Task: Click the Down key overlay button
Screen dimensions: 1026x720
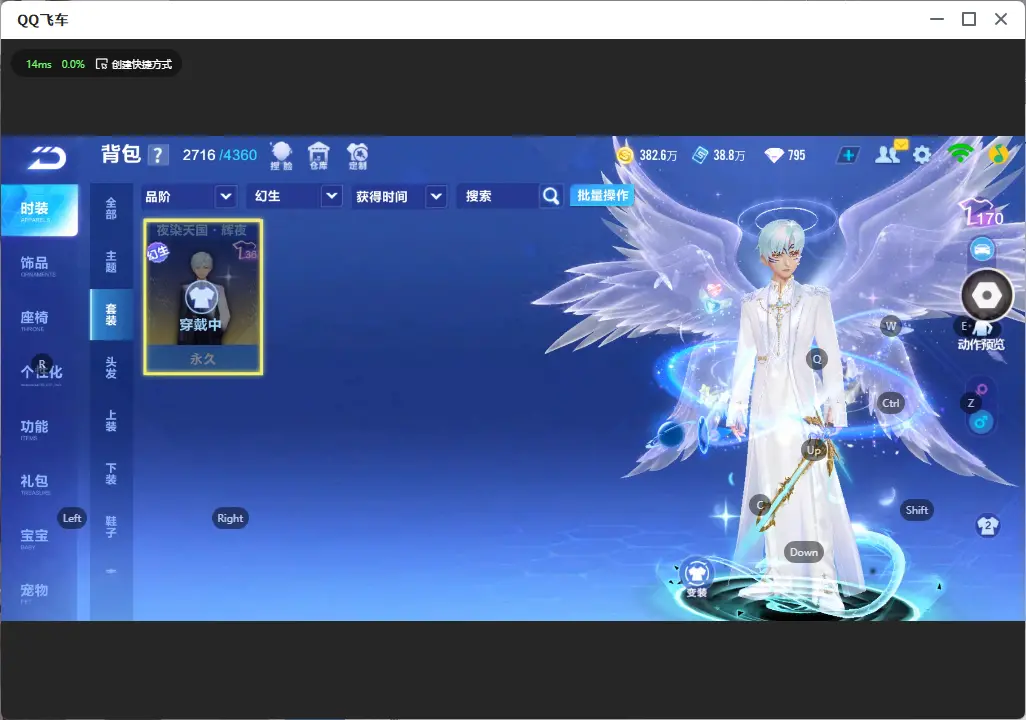Action: (804, 552)
